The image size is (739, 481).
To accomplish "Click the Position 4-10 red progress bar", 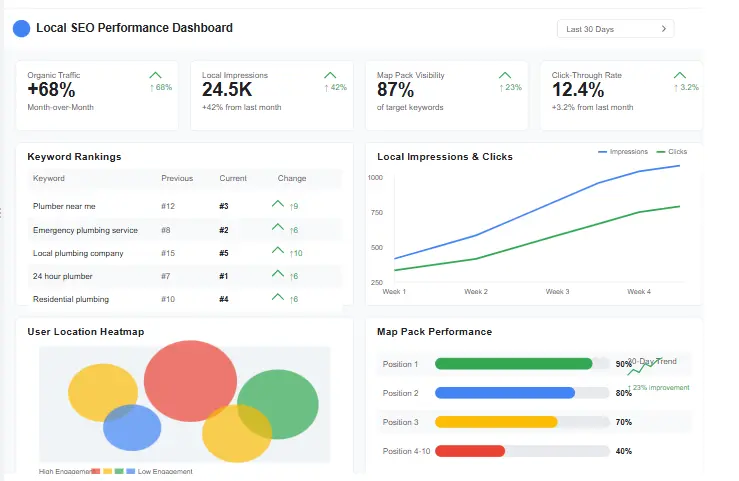I will (470, 451).
